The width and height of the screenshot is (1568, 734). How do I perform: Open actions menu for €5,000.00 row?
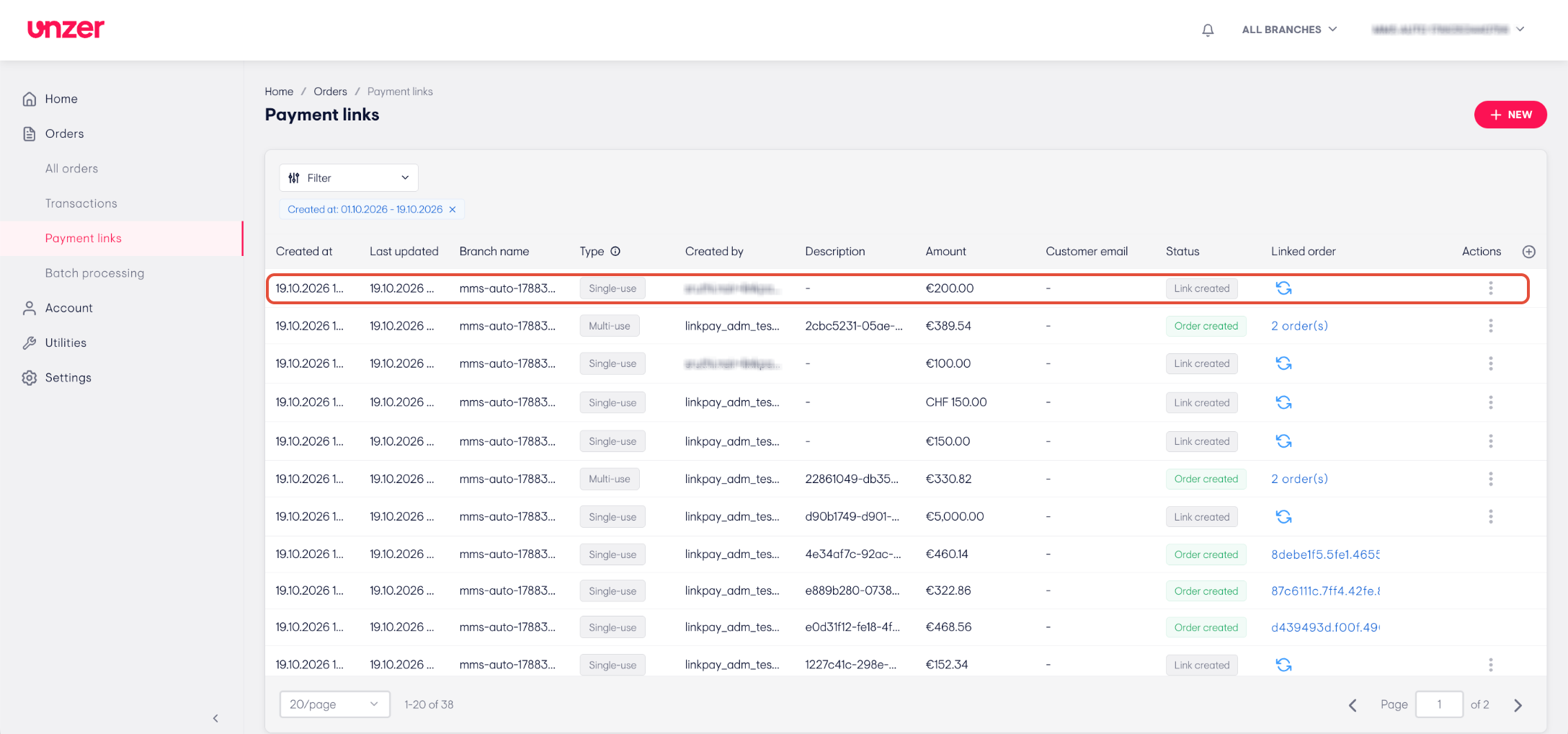(1490, 517)
